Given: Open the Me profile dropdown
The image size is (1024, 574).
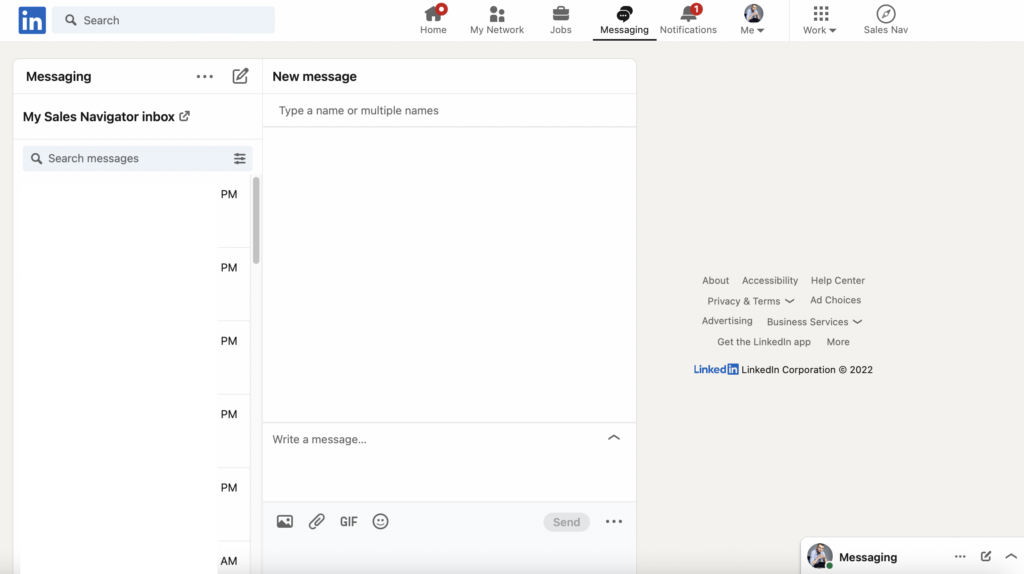Looking at the screenshot, I should 753,19.
